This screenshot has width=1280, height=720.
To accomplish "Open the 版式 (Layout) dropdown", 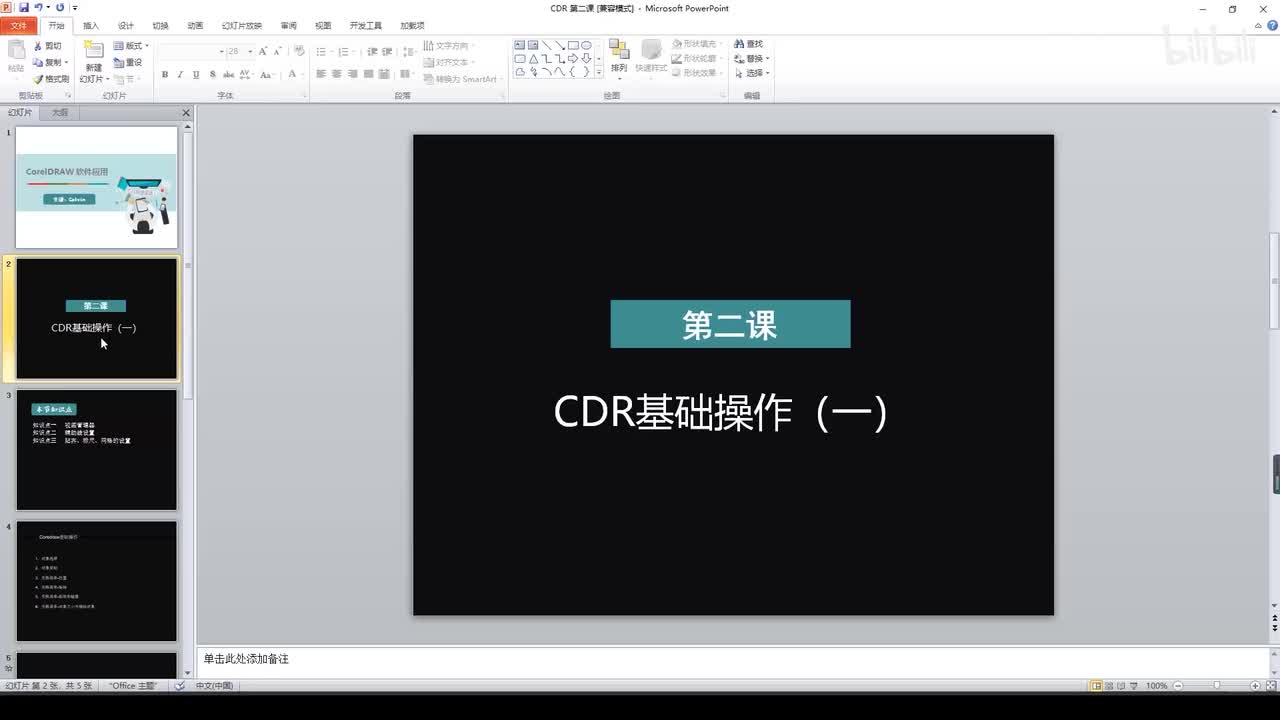I will [x=131, y=46].
